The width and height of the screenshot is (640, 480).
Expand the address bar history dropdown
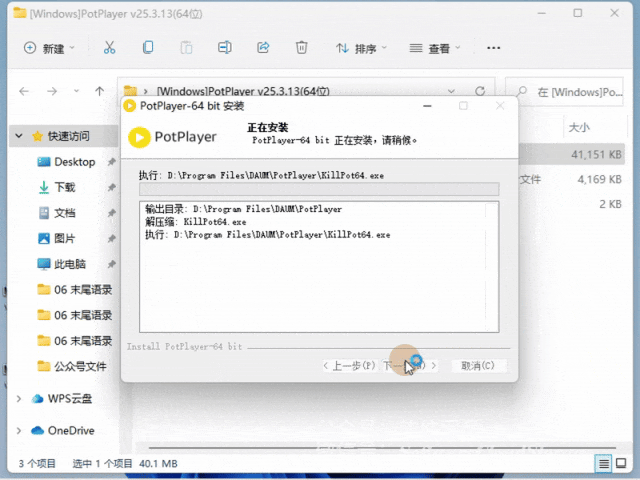click(x=451, y=91)
